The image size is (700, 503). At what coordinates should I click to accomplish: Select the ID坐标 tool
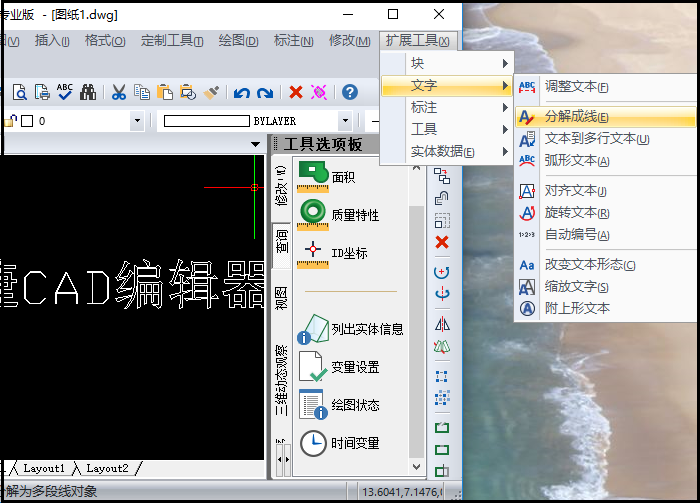pyautogui.click(x=333, y=253)
